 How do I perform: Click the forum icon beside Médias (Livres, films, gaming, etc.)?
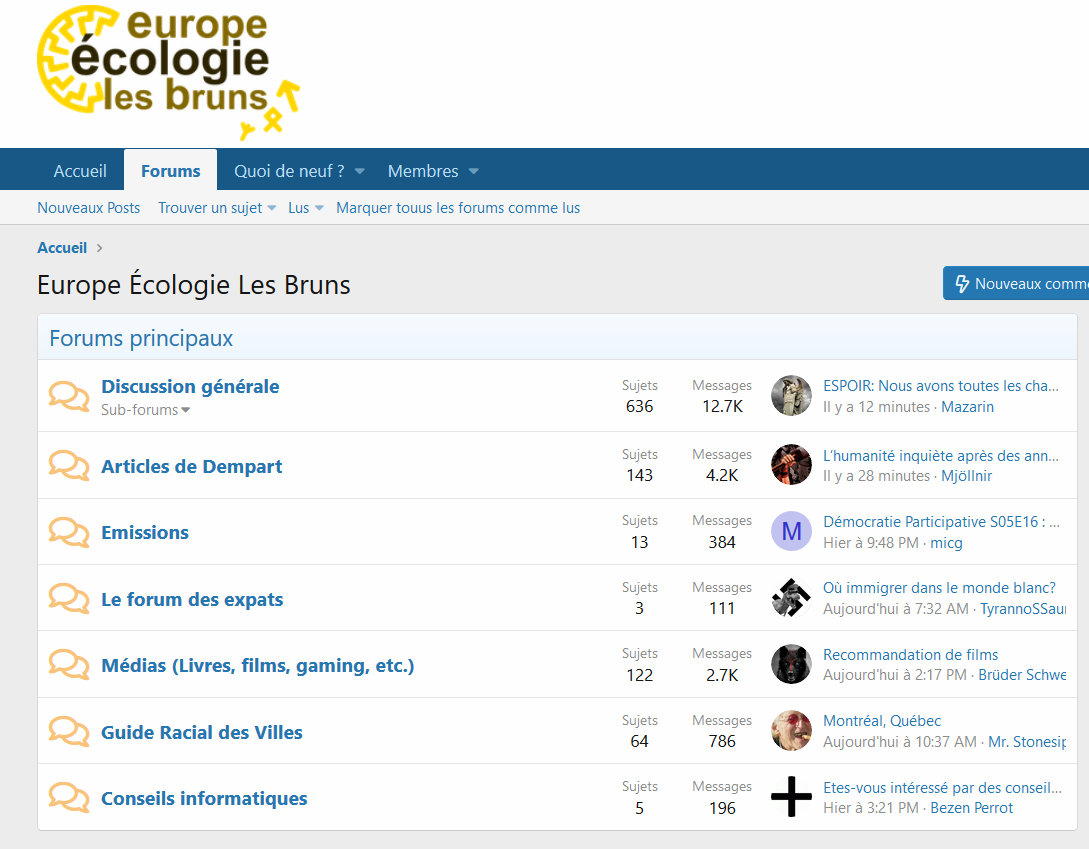[69, 665]
